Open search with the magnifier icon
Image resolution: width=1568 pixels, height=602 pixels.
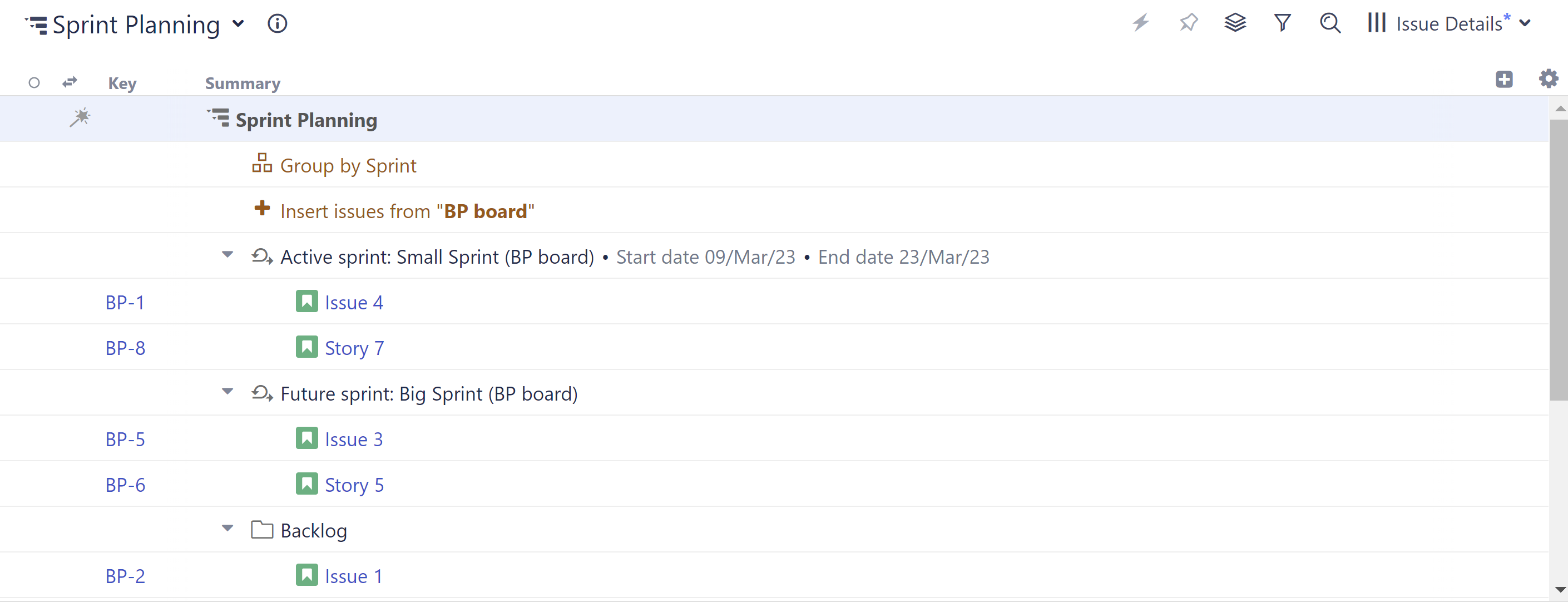[x=1329, y=23]
